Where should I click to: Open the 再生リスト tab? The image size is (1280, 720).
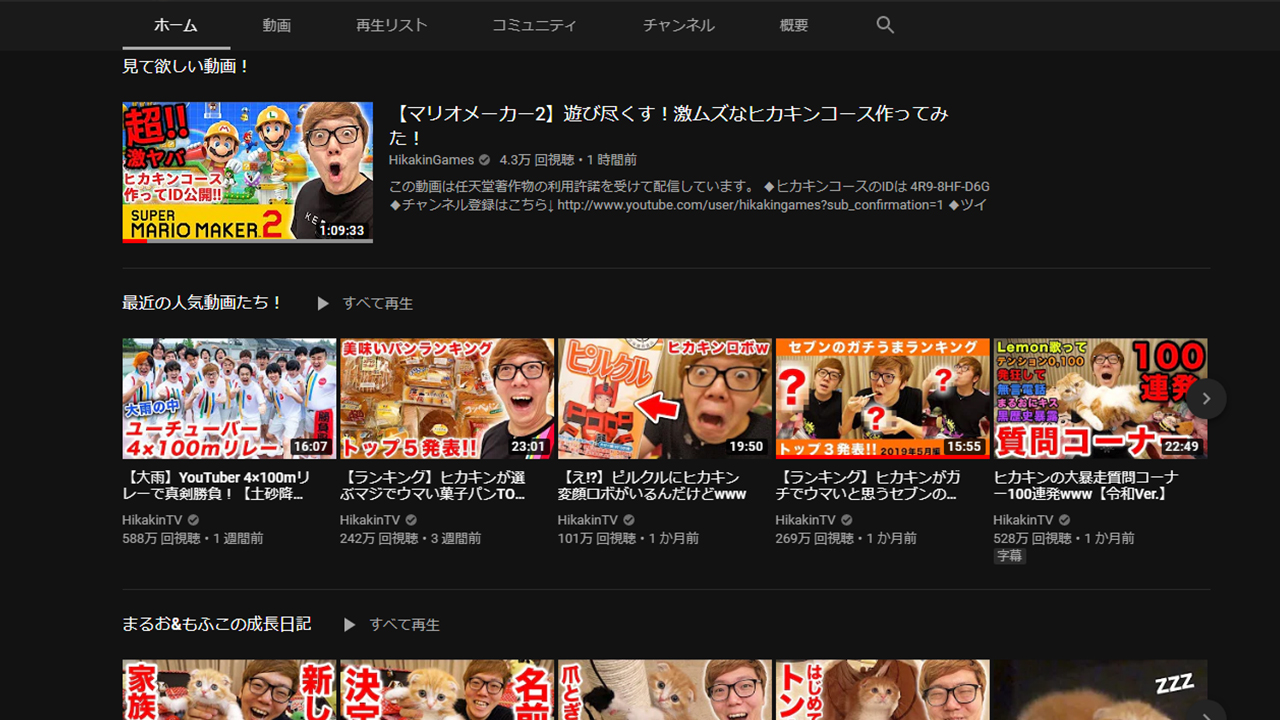tap(391, 25)
